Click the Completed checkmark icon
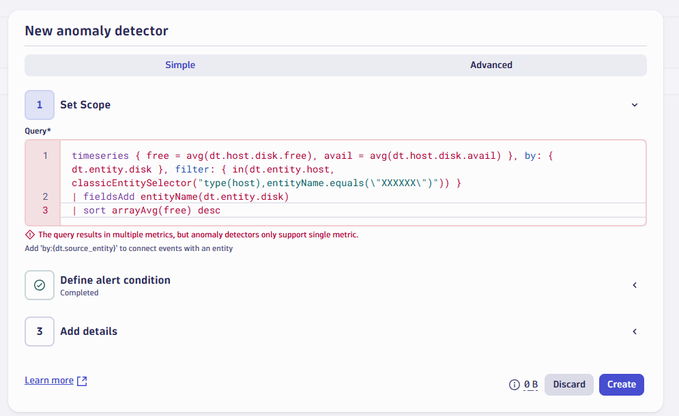The image size is (679, 416). [x=39, y=285]
